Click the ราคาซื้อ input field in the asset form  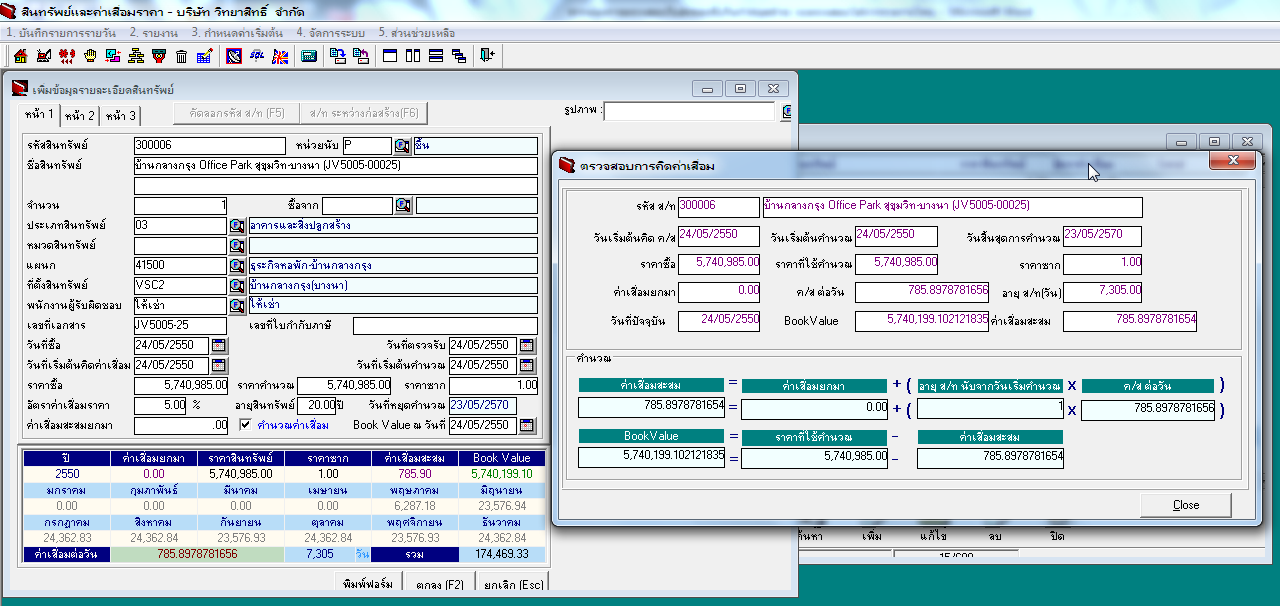pos(180,385)
